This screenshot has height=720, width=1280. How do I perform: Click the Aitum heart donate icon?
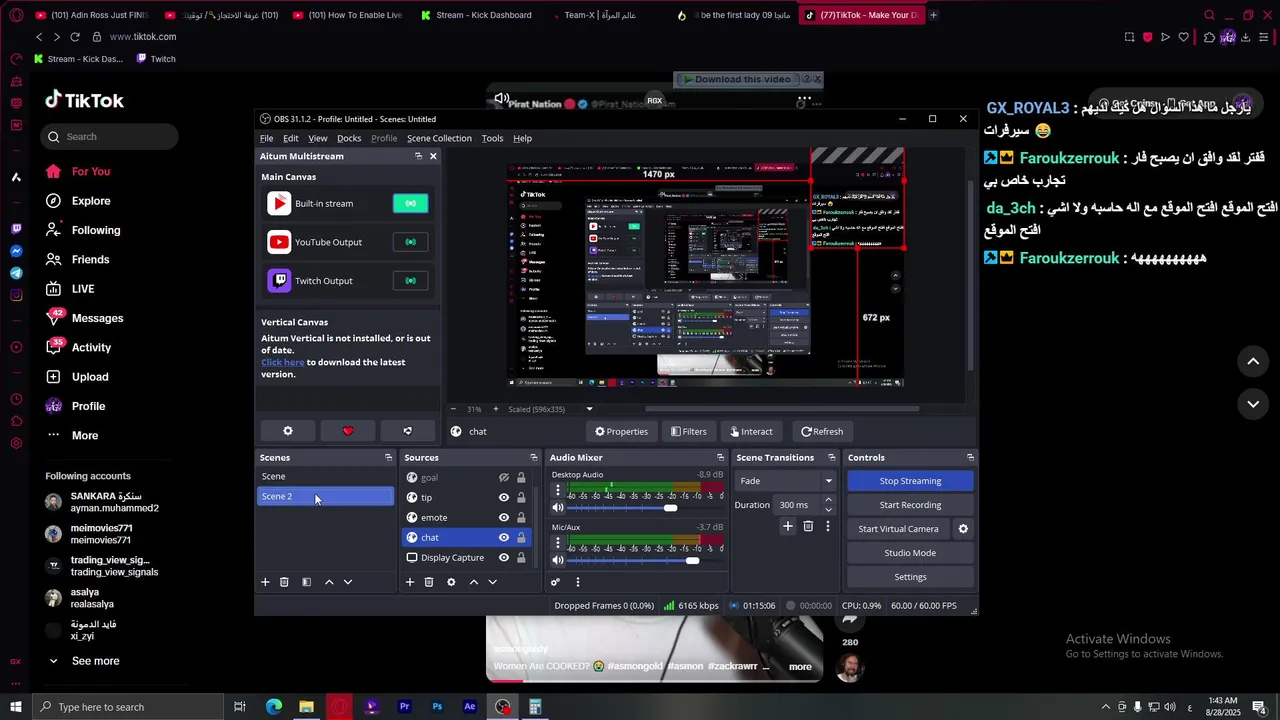pyautogui.click(x=348, y=431)
